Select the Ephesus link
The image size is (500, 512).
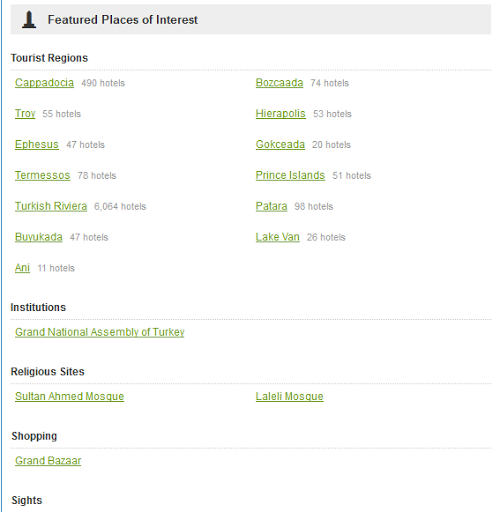37,144
